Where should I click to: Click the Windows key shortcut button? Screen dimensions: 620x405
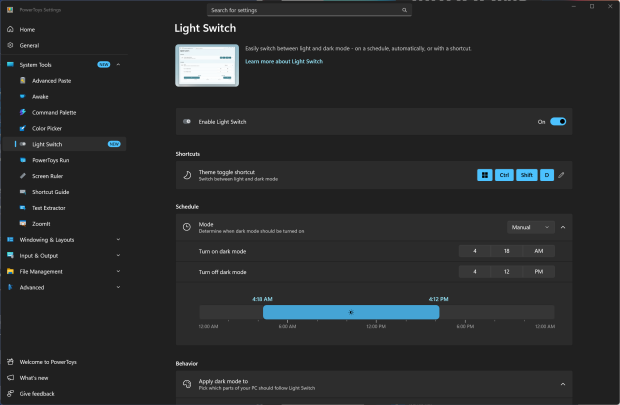pos(485,175)
